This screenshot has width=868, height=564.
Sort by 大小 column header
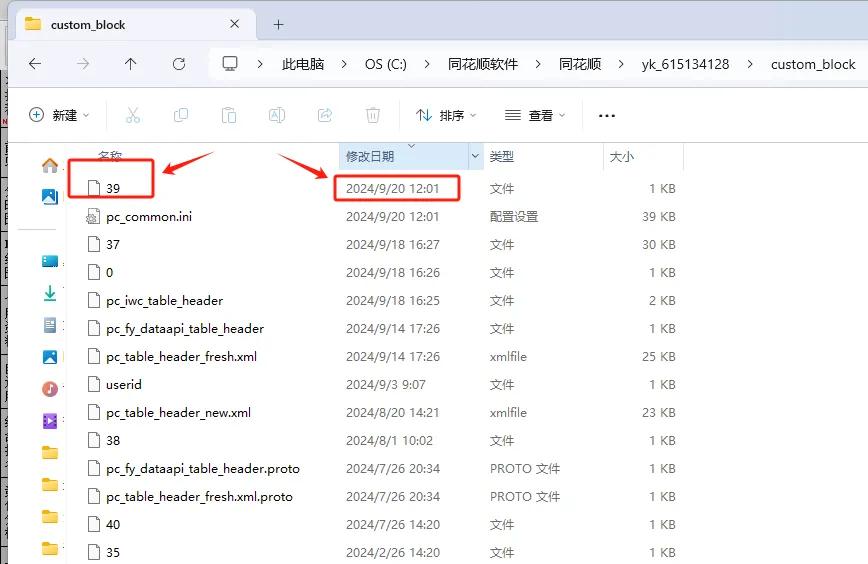point(622,157)
